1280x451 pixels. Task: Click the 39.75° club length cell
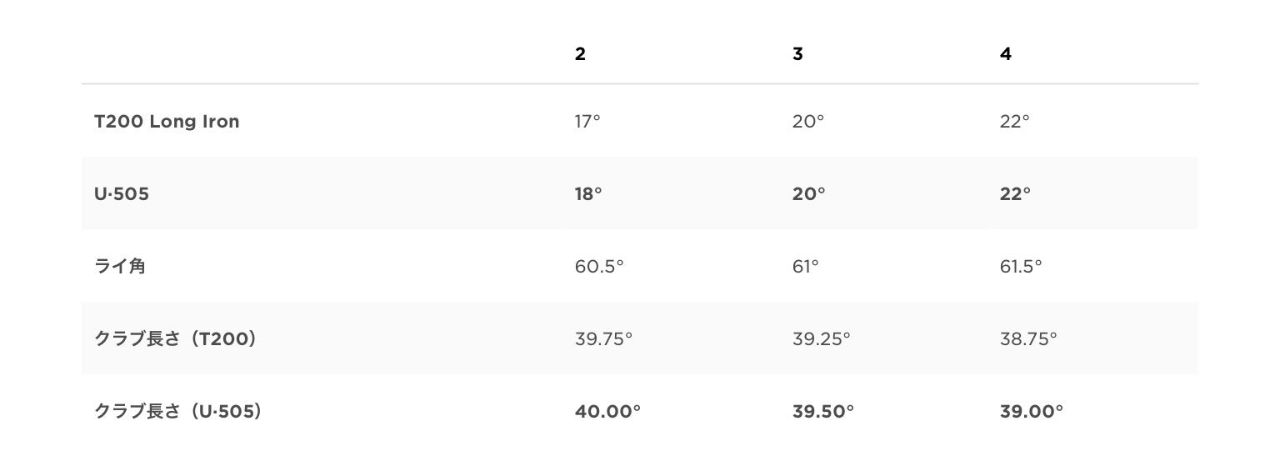click(x=604, y=339)
